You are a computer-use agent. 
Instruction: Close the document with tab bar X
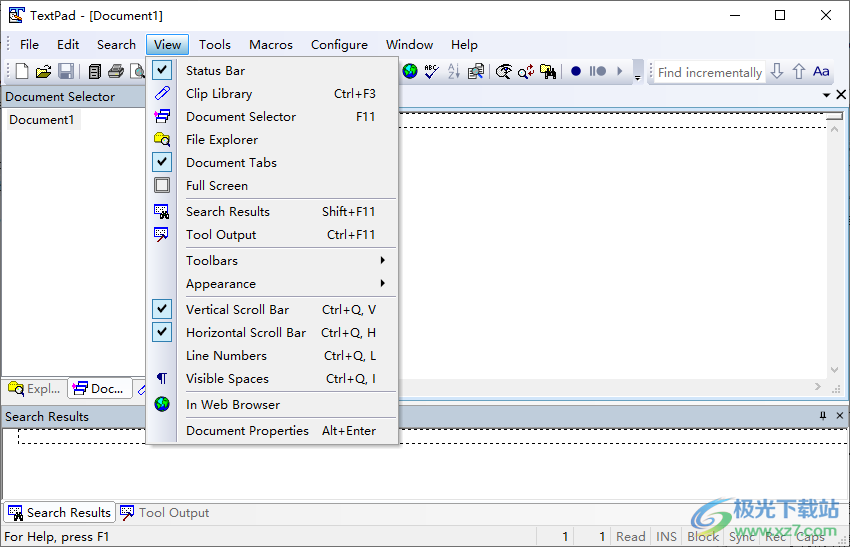(841, 95)
